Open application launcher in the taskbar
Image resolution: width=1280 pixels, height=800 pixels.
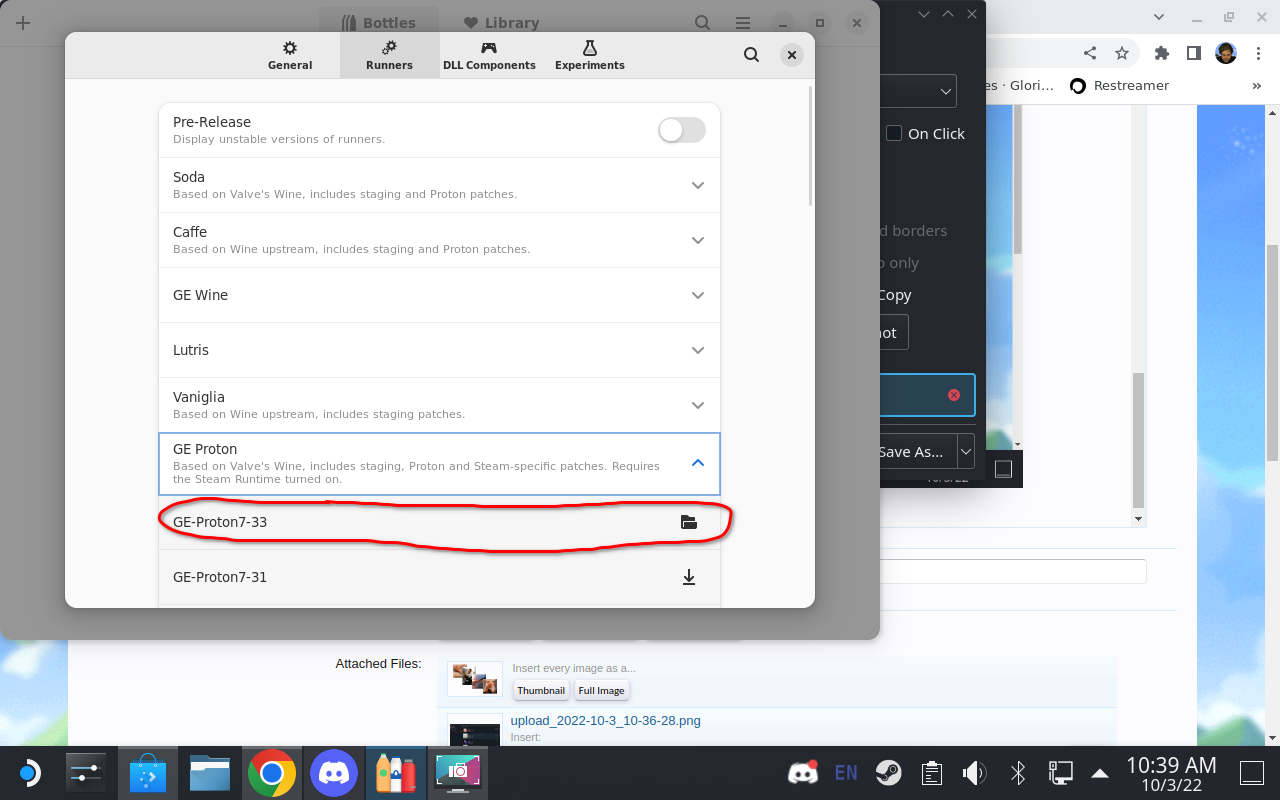(x=29, y=773)
